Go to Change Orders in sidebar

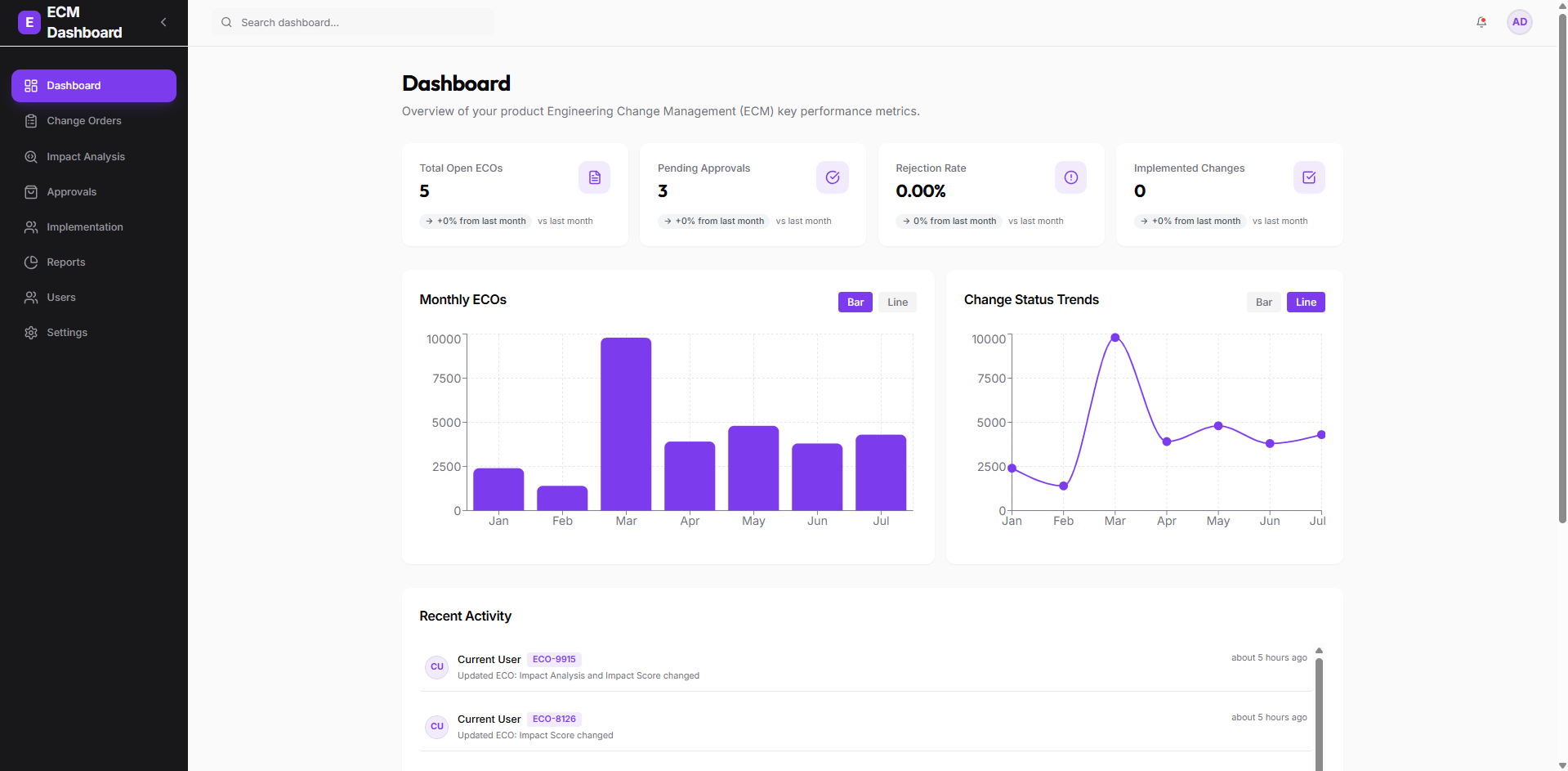83,121
